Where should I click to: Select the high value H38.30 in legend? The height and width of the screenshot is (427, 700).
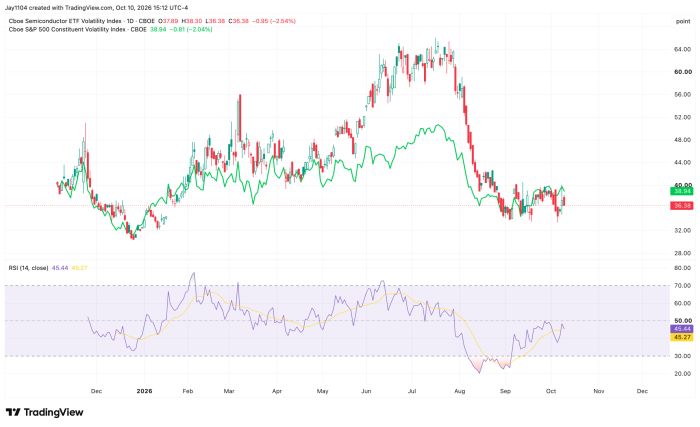tap(192, 21)
